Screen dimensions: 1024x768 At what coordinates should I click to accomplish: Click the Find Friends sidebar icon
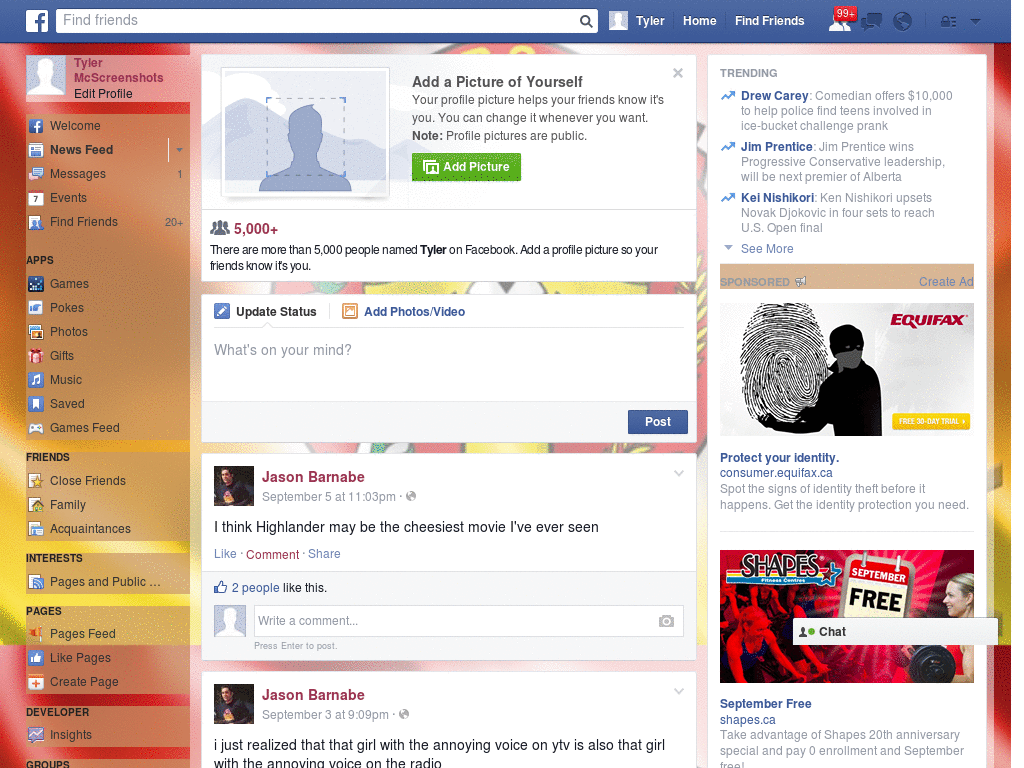click(36, 222)
